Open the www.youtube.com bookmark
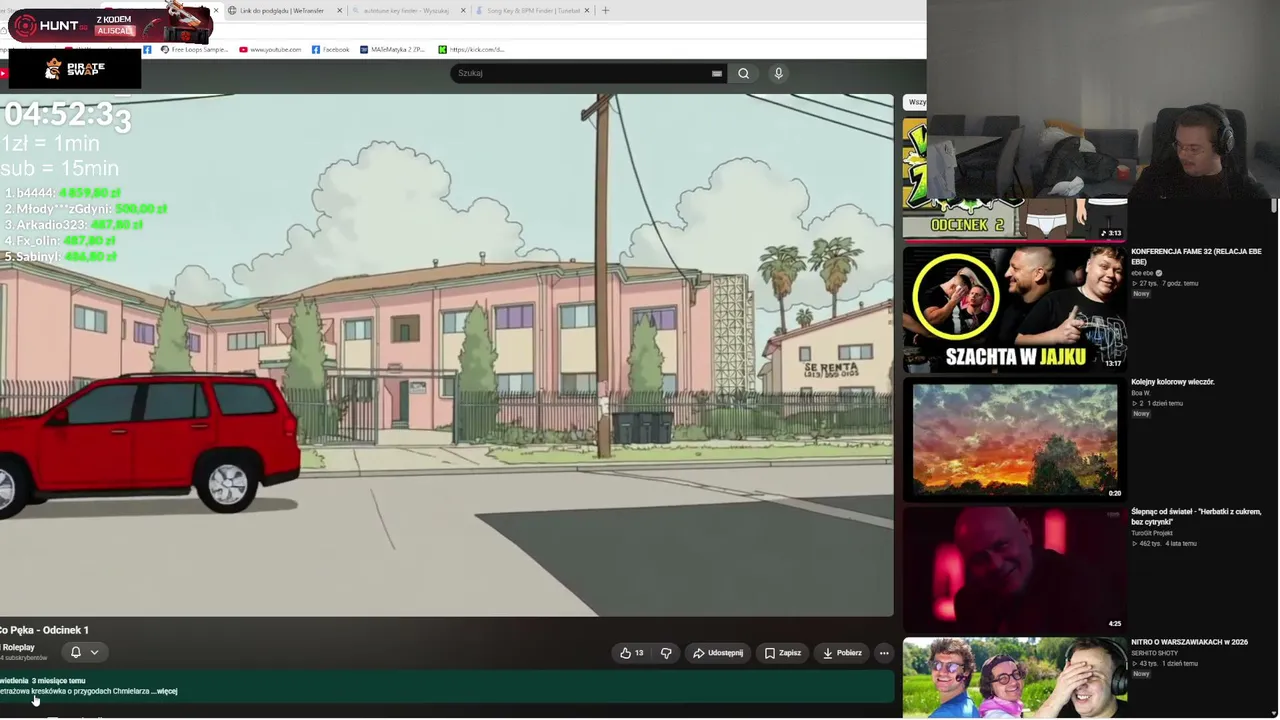 tap(270, 49)
